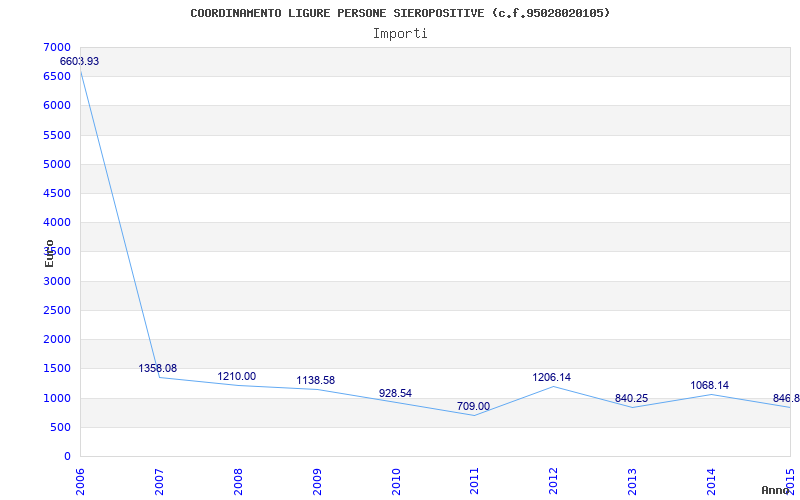This screenshot has height=500, width=800.
Task: Click the 4500 y-axis tick label
Action: tap(58, 193)
